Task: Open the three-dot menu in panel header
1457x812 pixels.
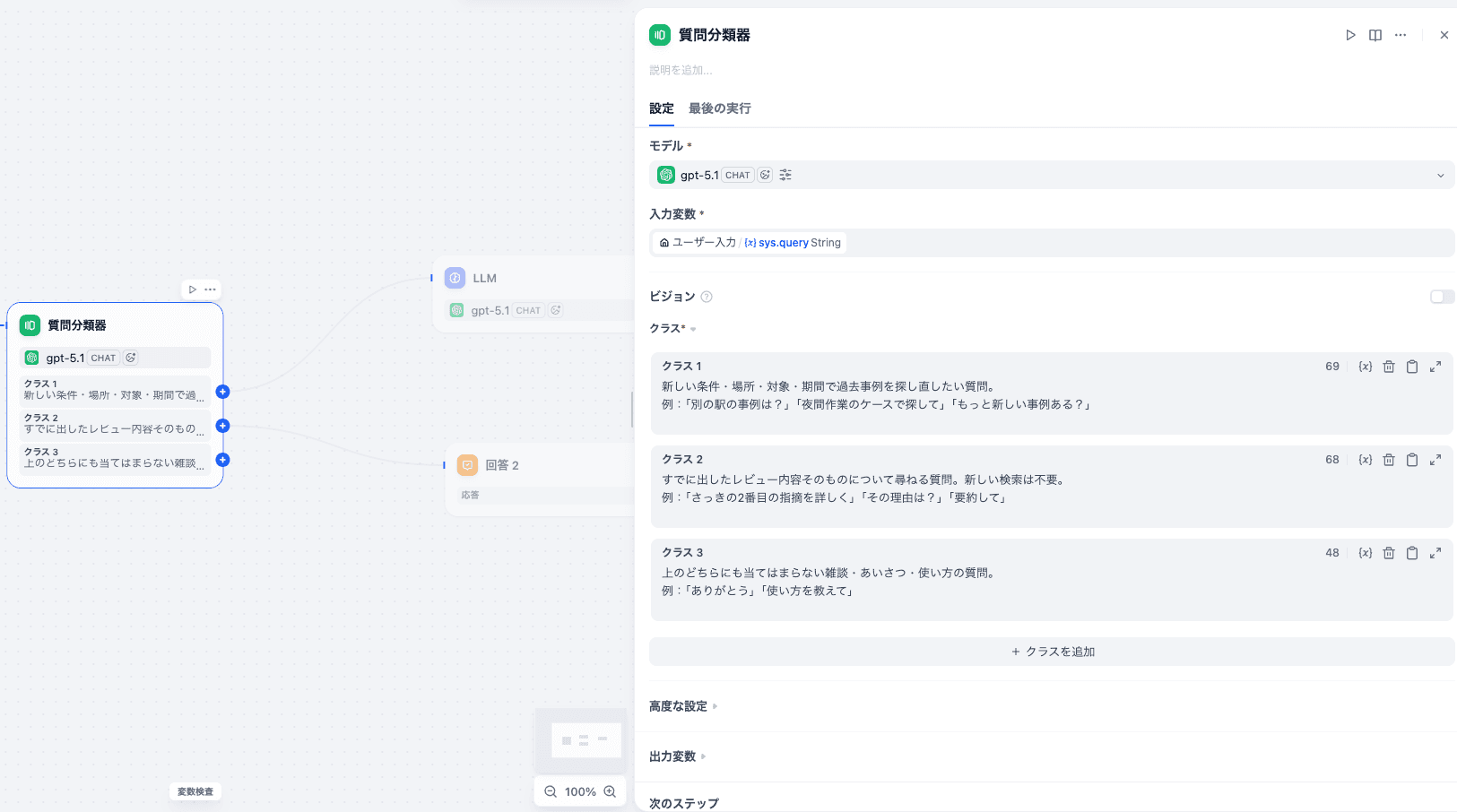Action: pos(1401,35)
